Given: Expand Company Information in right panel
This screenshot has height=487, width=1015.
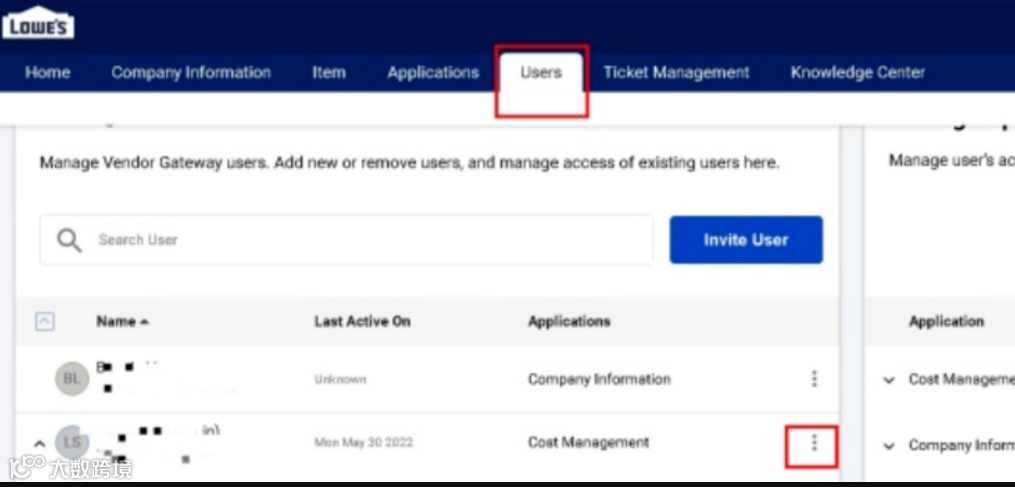Looking at the screenshot, I should 889,446.
